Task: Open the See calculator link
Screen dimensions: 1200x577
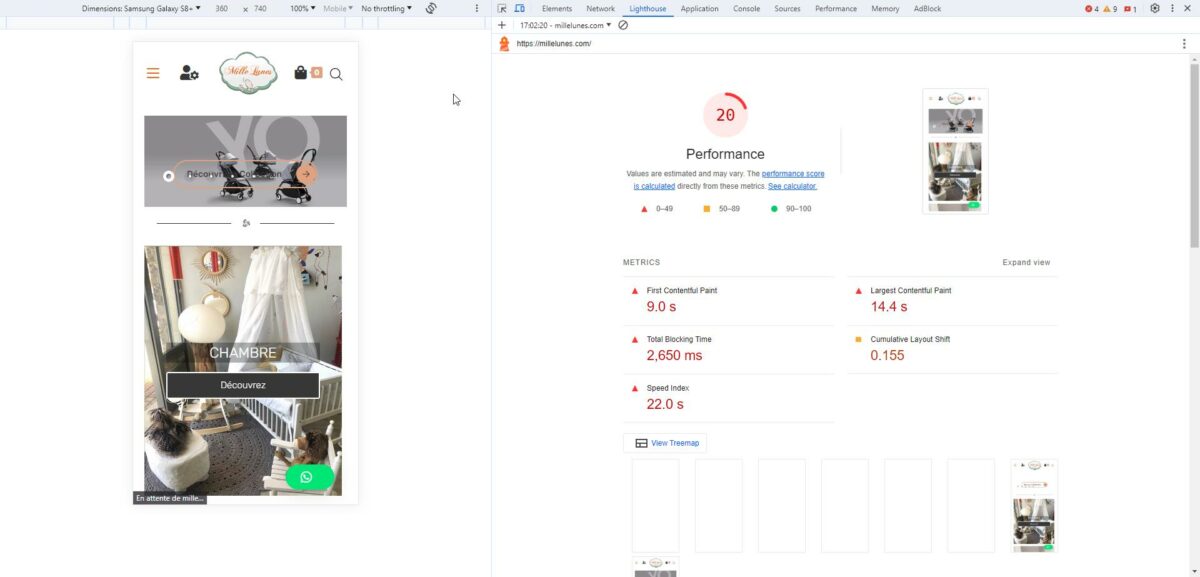Action: (x=792, y=186)
